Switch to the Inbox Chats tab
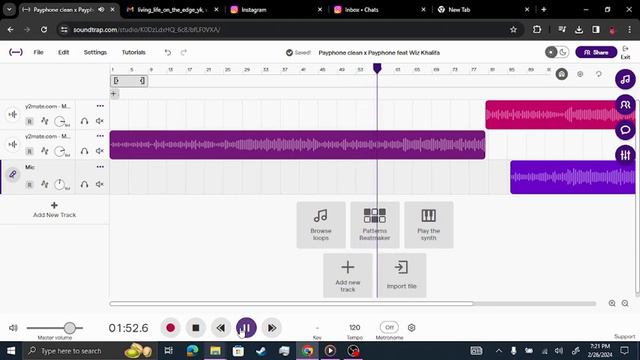 coord(380,9)
